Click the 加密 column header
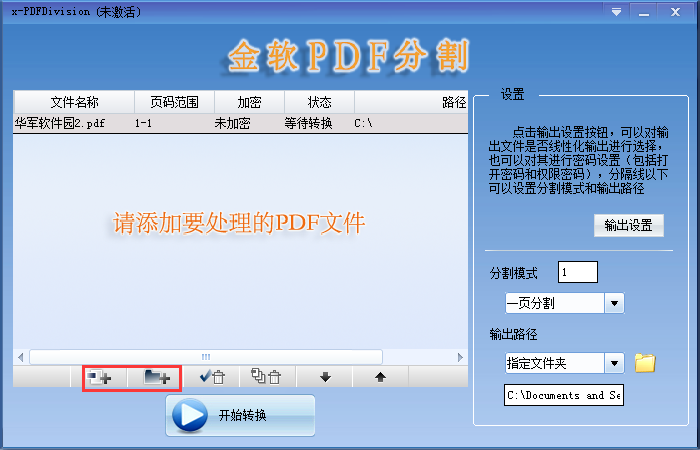 click(249, 102)
